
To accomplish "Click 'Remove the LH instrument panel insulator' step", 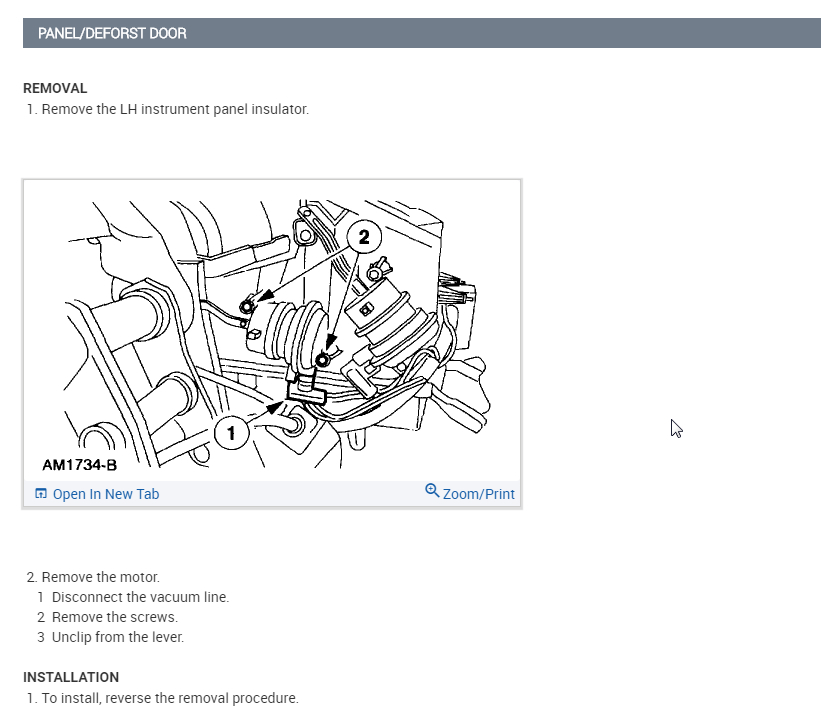I will pos(175,109).
